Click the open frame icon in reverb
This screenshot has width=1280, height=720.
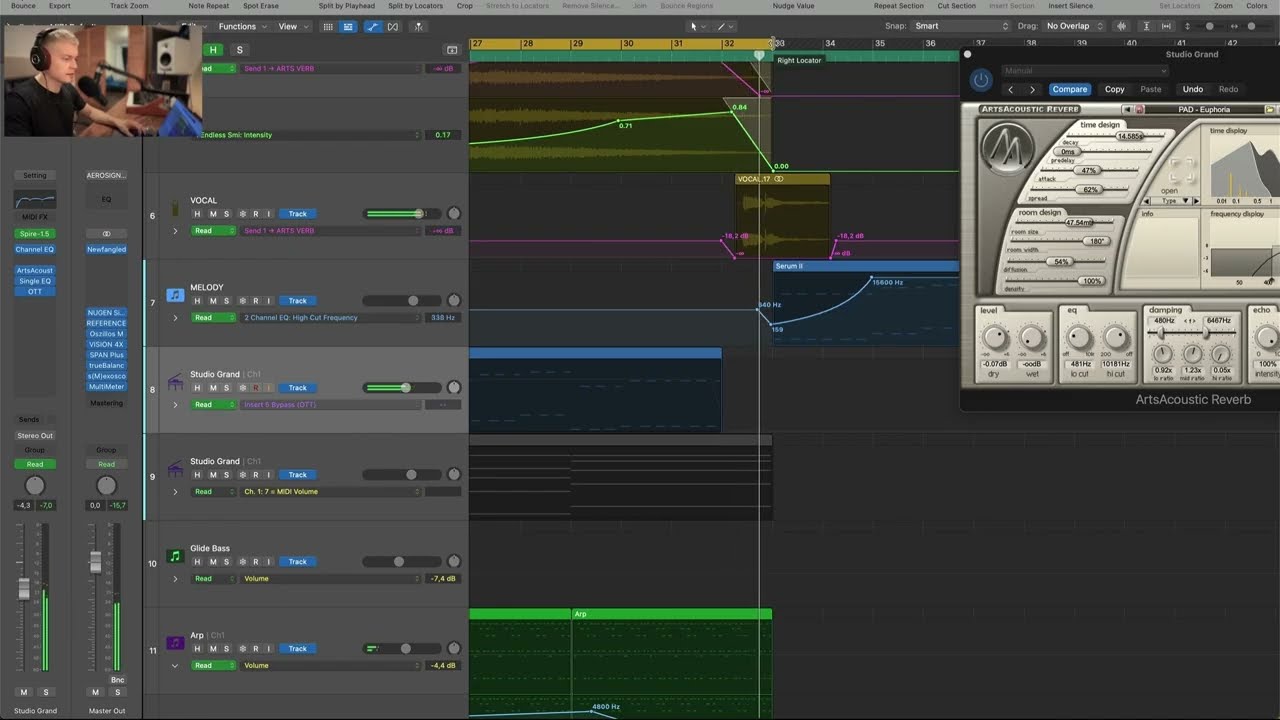tap(1182, 170)
